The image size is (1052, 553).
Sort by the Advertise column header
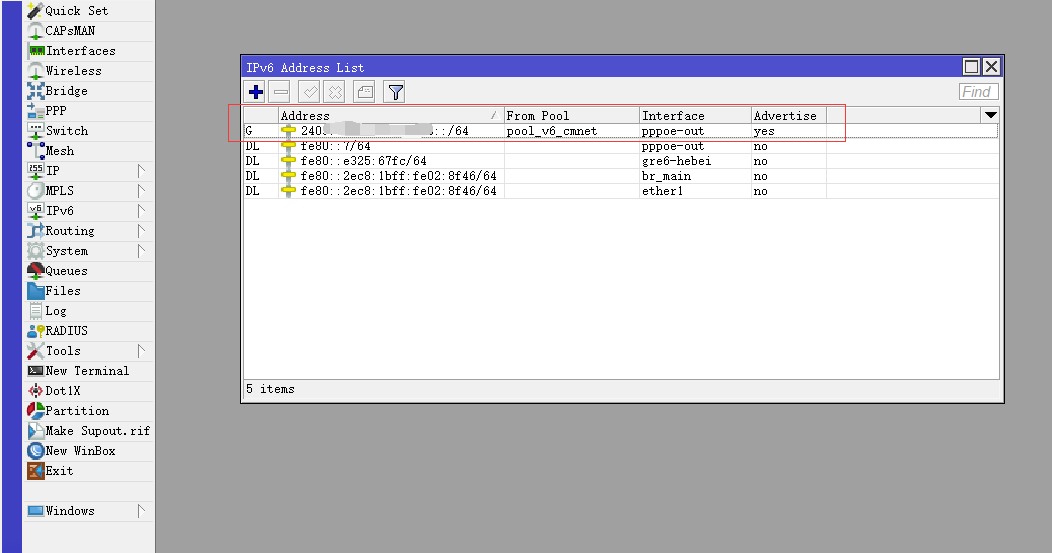pos(788,115)
